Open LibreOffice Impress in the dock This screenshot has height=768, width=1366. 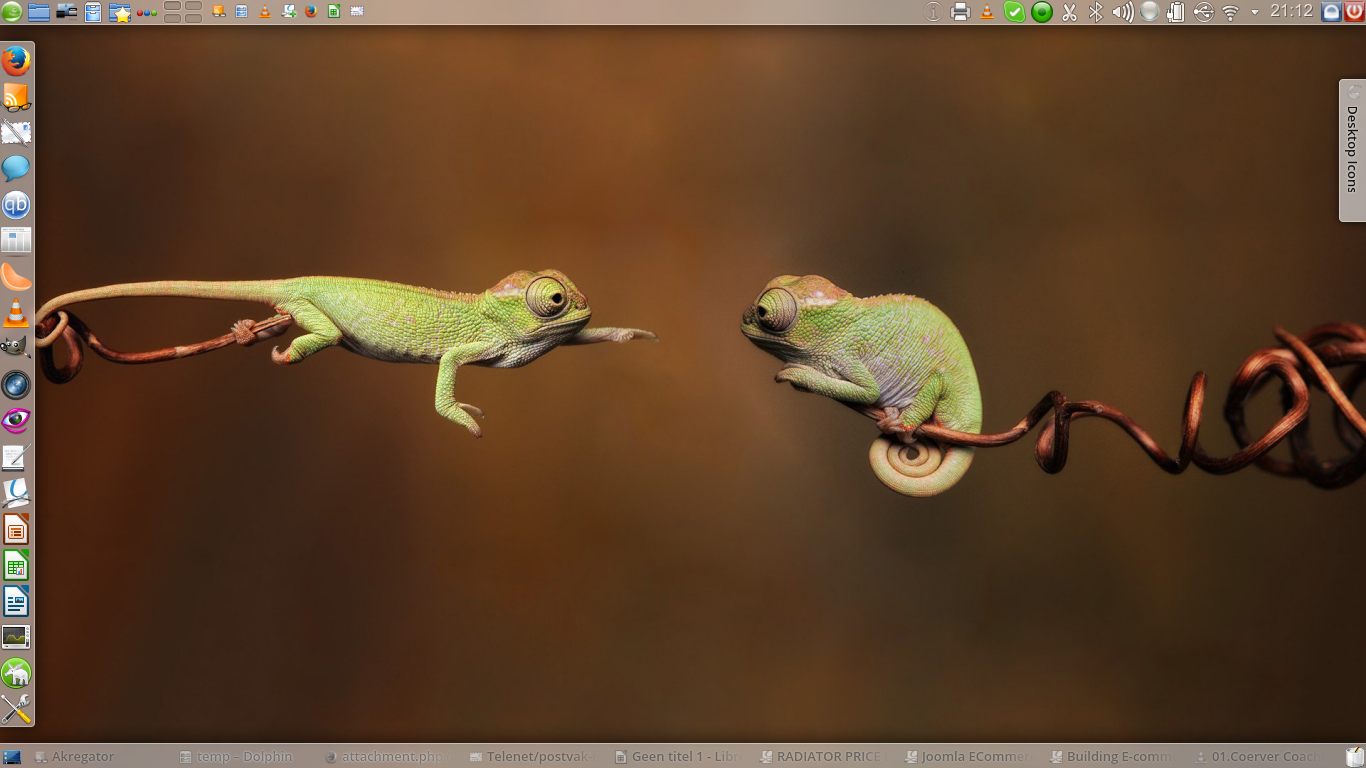[16, 529]
